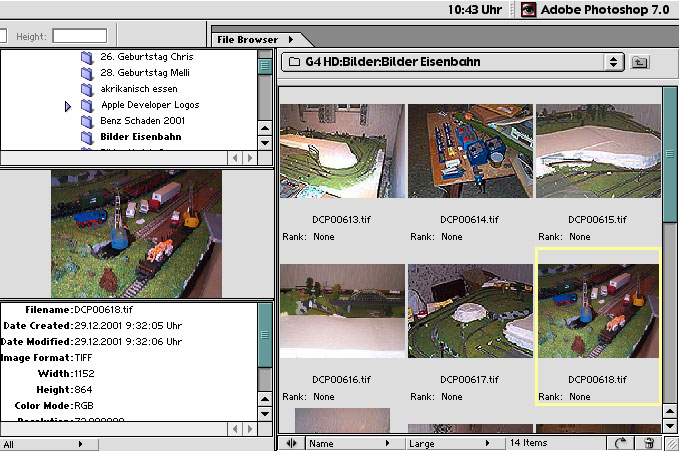Click Rank None under DCP00615.tif

click(564, 237)
